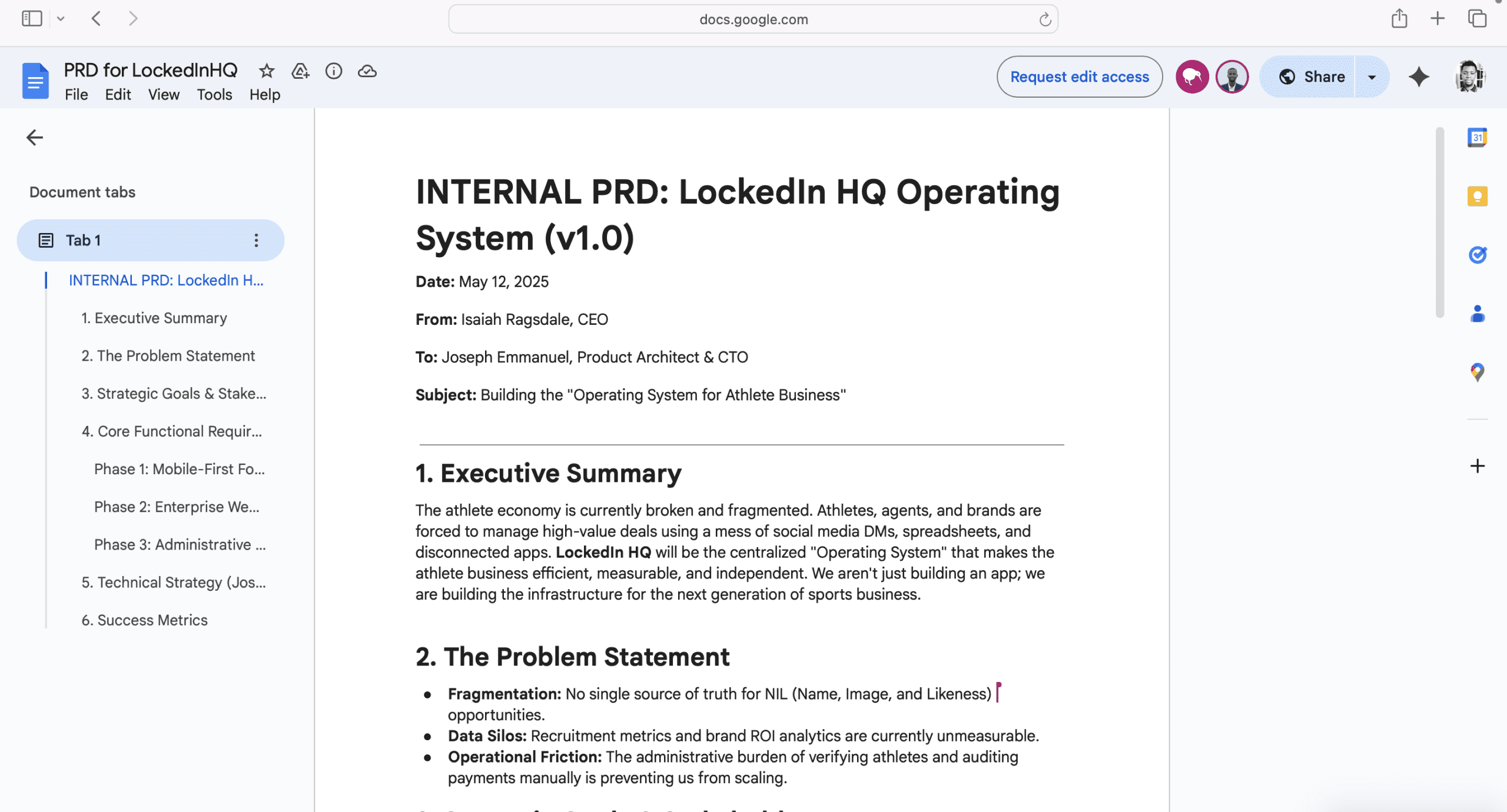1507x812 pixels.
Task: Star the PRD for LockedInHQ document
Action: click(x=266, y=71)
